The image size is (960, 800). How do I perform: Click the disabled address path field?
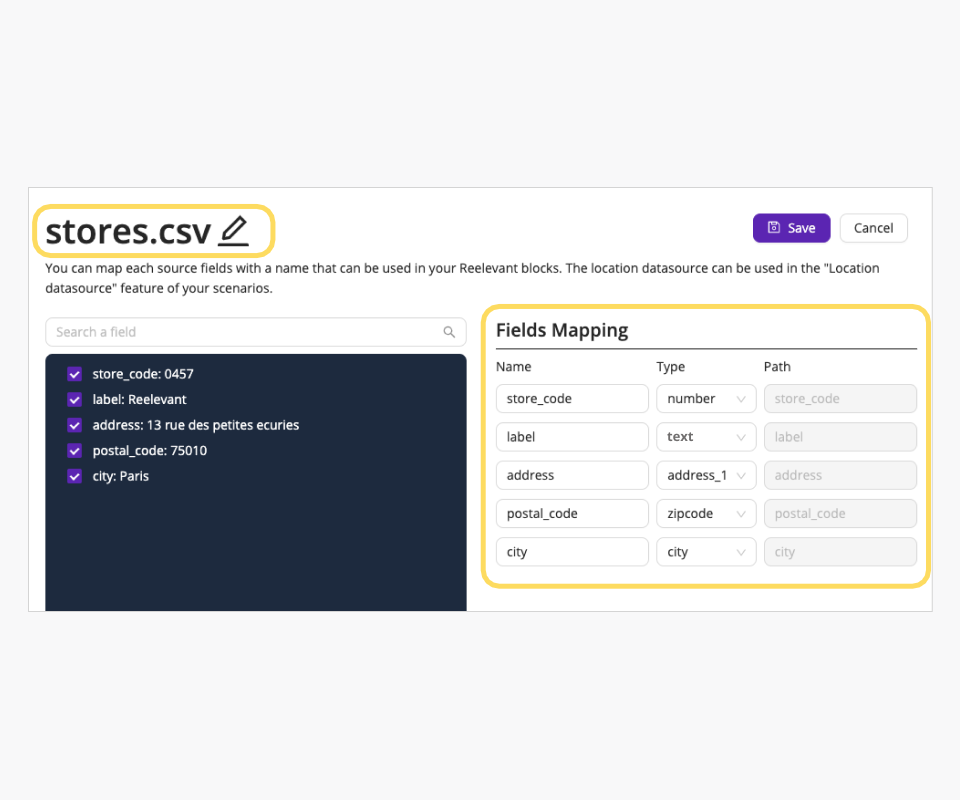pyautogui.click(x=840, y=475)
